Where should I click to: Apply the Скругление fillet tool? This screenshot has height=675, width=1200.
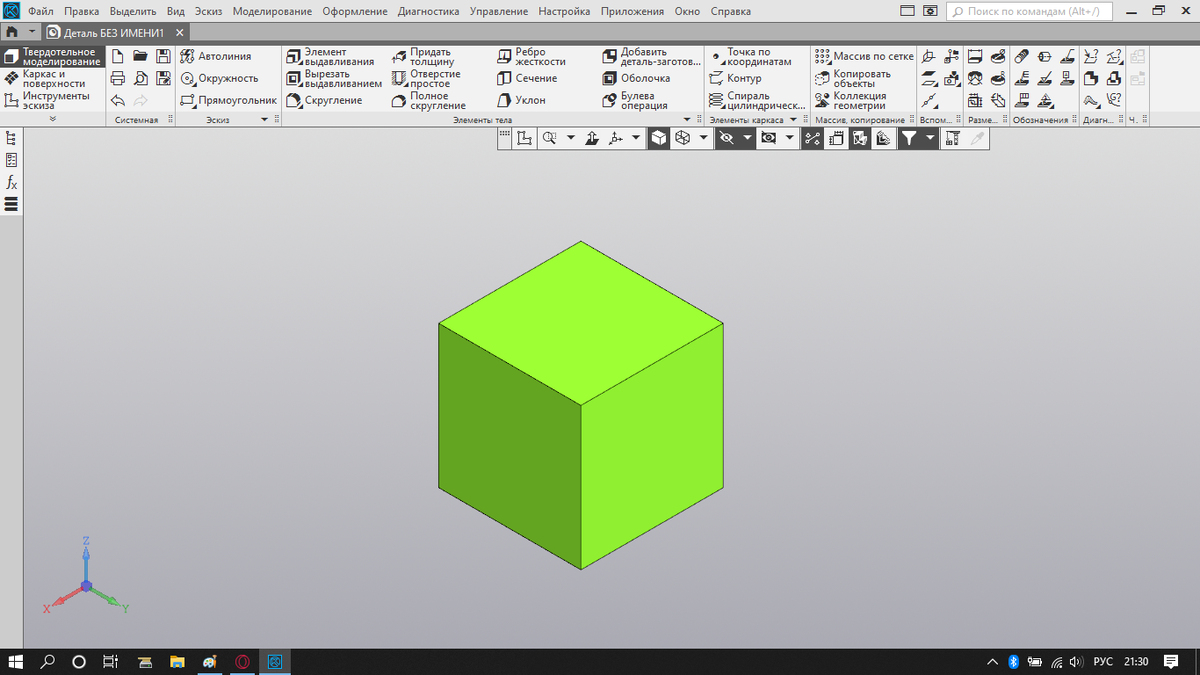coord(324,100)
